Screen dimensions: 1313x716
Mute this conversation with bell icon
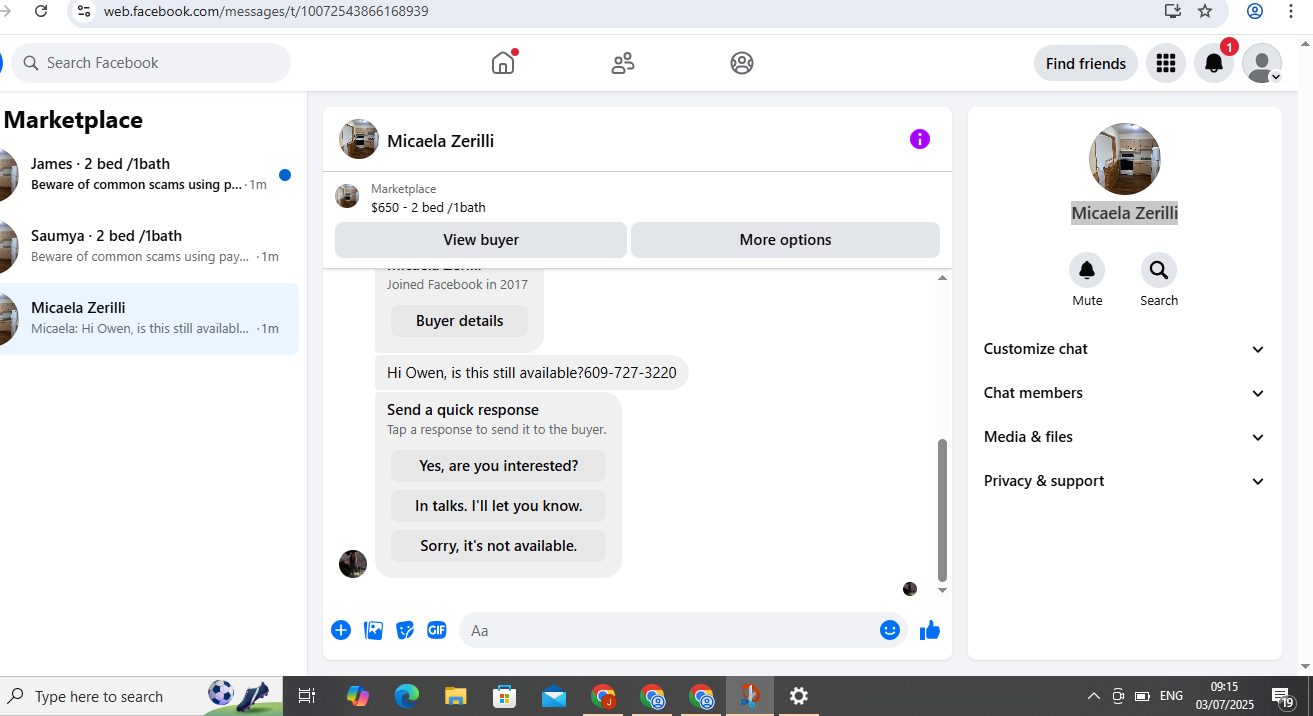1087,270
